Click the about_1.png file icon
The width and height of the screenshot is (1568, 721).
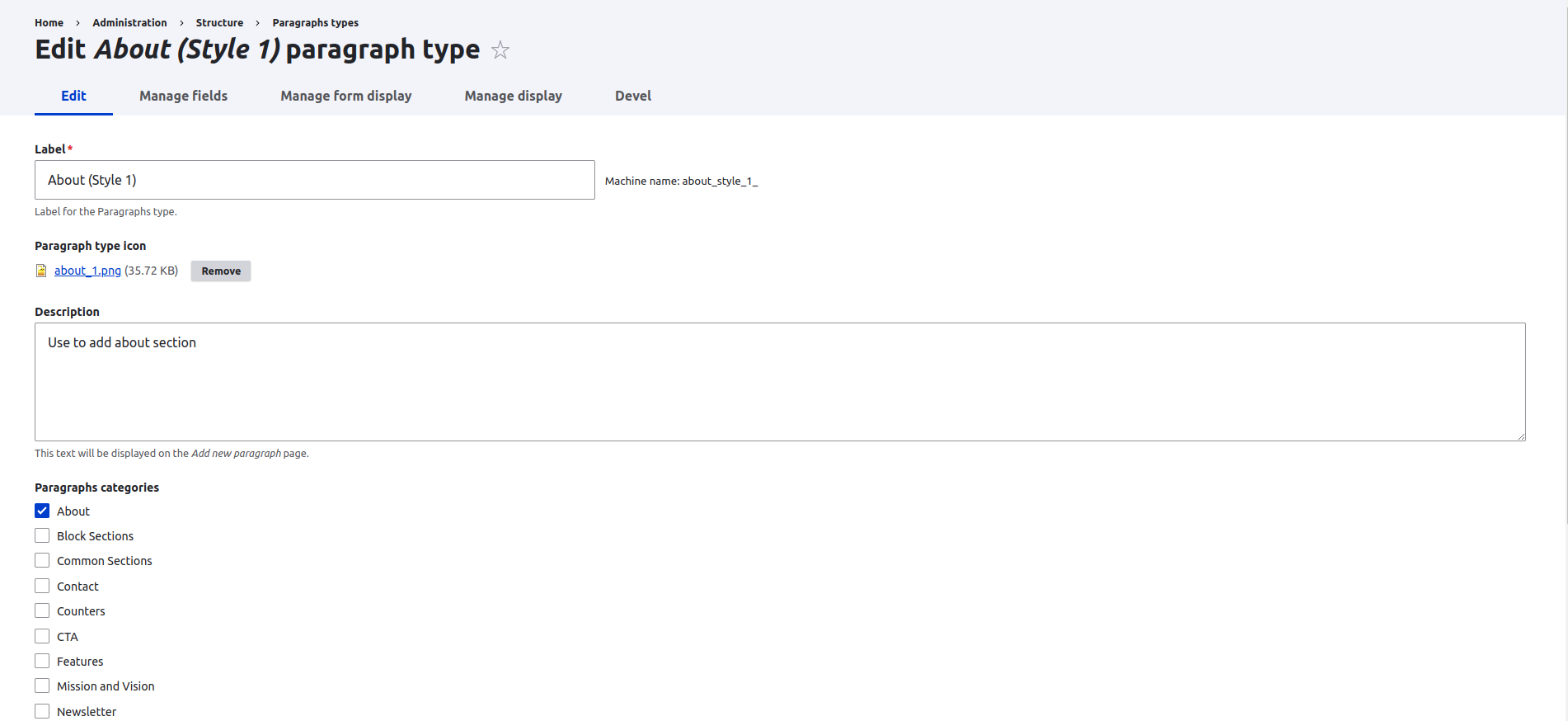[x=41, y=271]
